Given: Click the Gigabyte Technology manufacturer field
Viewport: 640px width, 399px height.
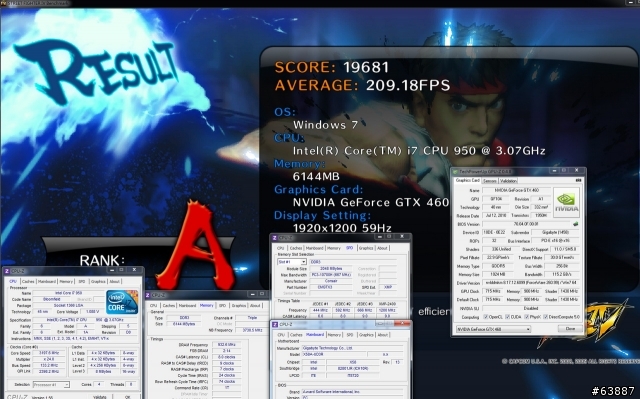Looking at the screenshot, I should (353, 348).
